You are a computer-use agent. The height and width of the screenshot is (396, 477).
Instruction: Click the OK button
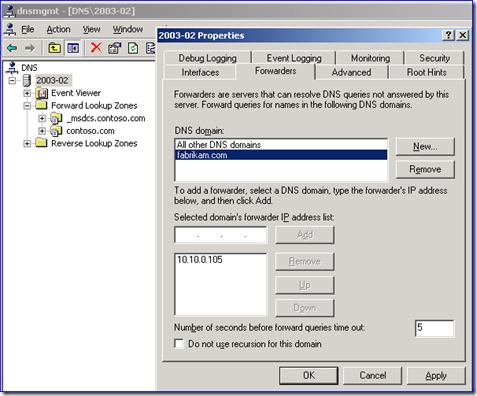click(309, 376)
